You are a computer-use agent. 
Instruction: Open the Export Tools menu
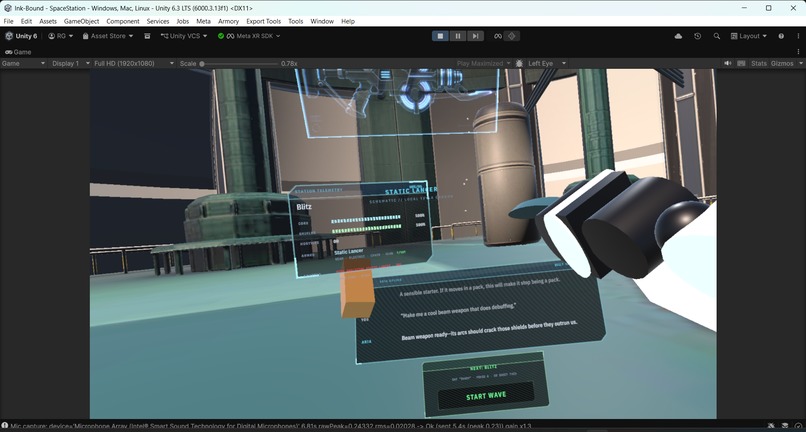[263, 21]
